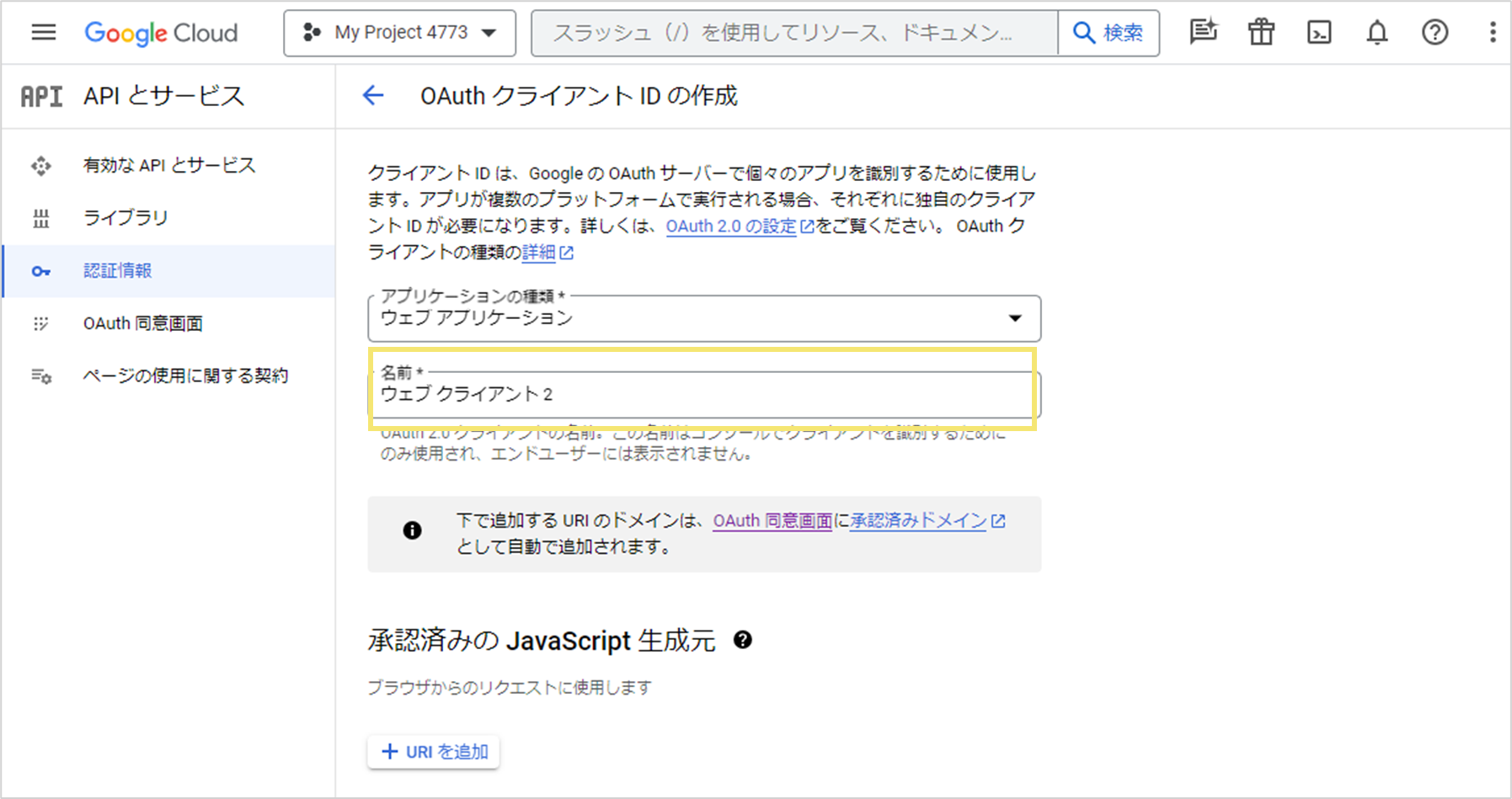Image resolution: width=1512 pixels, height=799 pixels.
Task: Click the search magnifier icon
Action: pyautogui.click(x=1084, y=32)
